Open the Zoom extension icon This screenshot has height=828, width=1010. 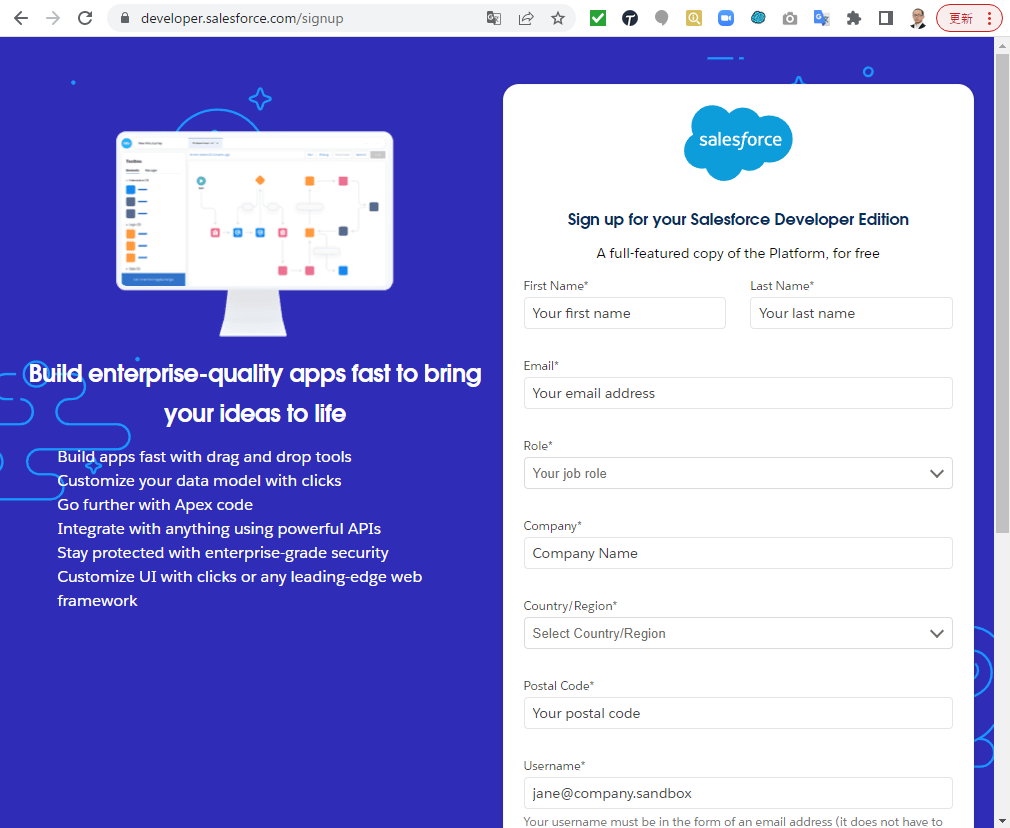[x=725, y=18]
